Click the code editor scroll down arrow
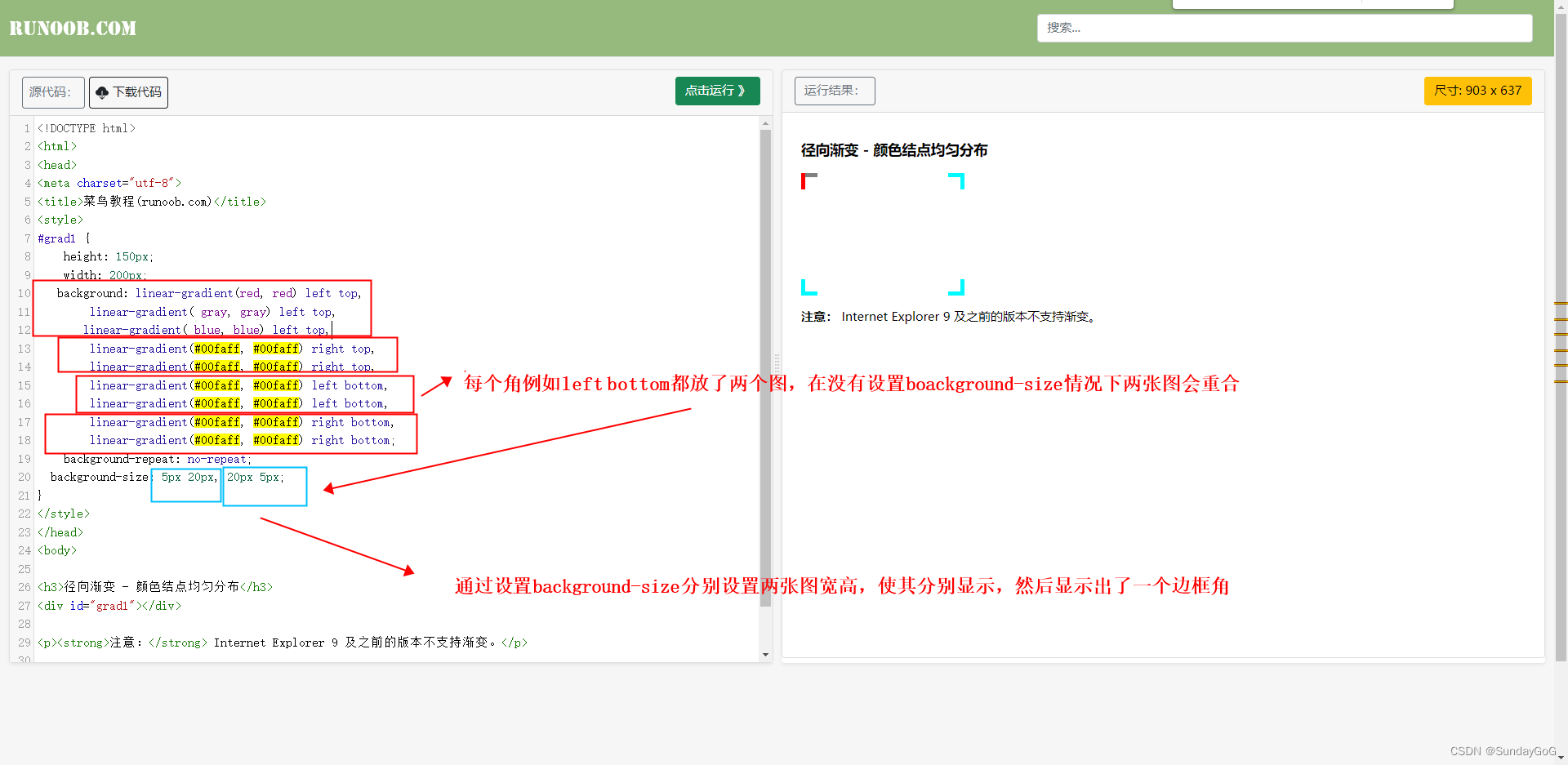The width and height of the screenshot is (1568, 765). coord(765,654)
